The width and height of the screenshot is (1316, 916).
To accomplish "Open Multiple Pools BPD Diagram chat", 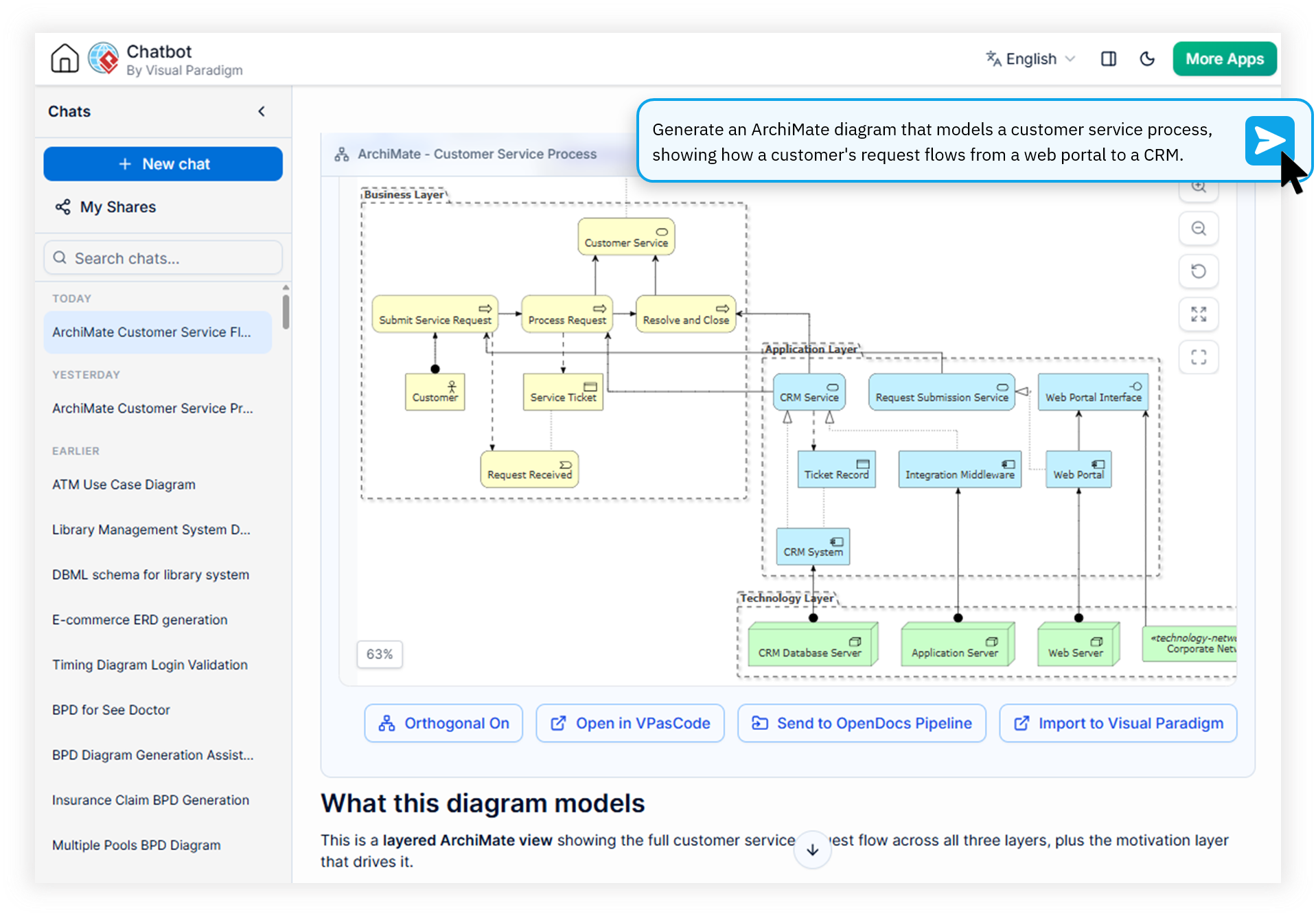I will pos(136,845).
